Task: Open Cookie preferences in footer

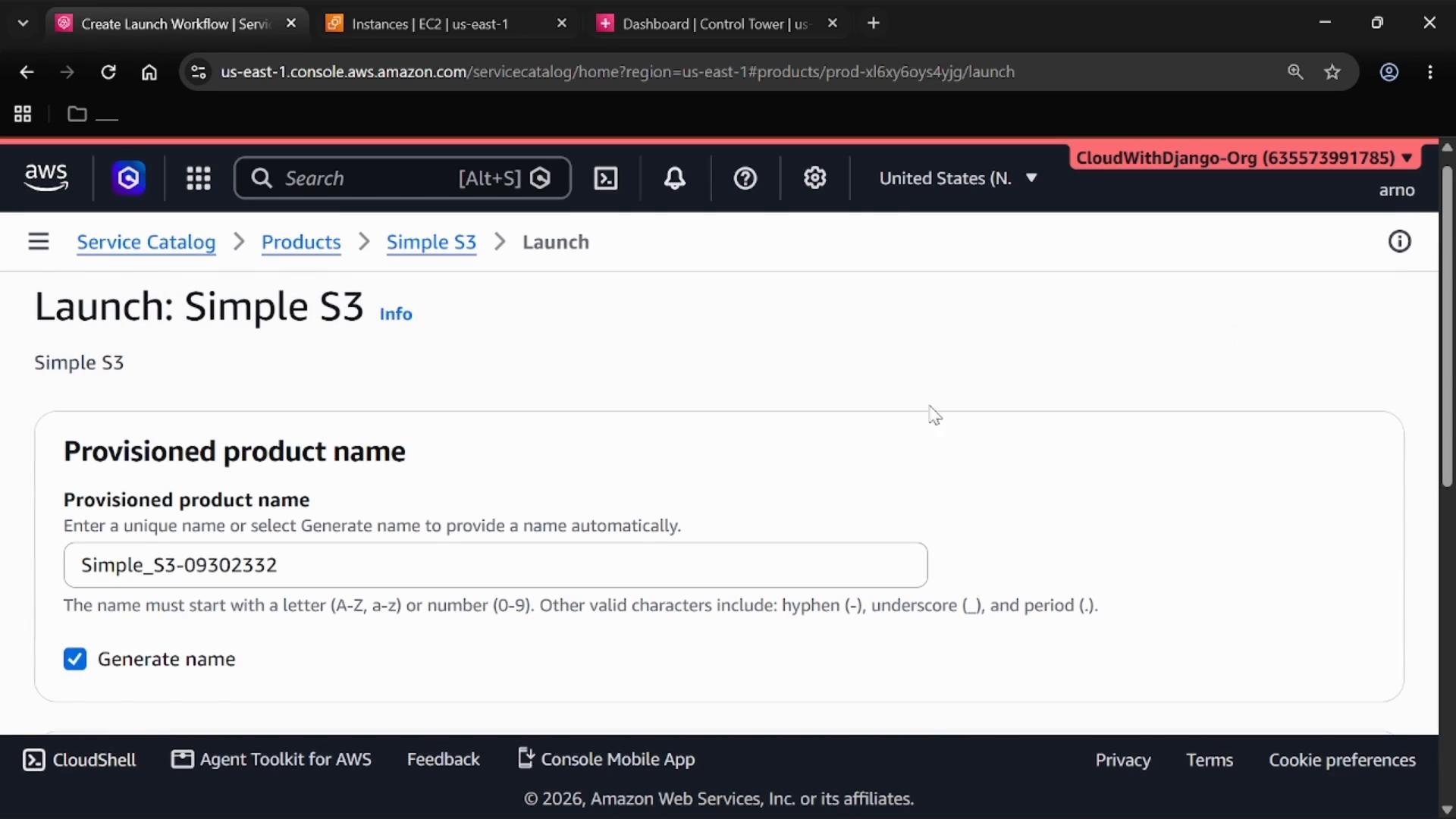Action: (1342, 760)
